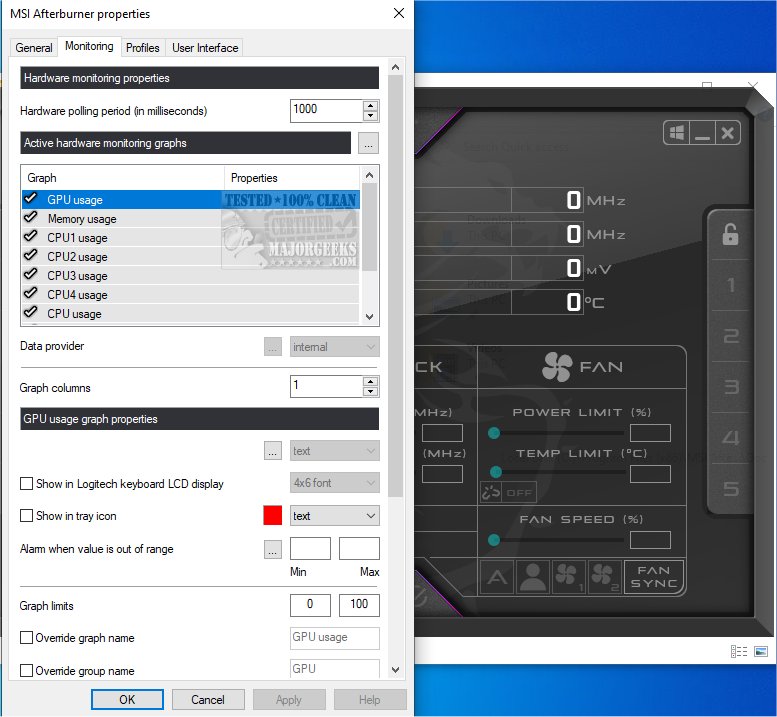Click the Graph limits minimum field showing 0
The height and width of the screenshot is (717, 777).
(x=310, y=605)
